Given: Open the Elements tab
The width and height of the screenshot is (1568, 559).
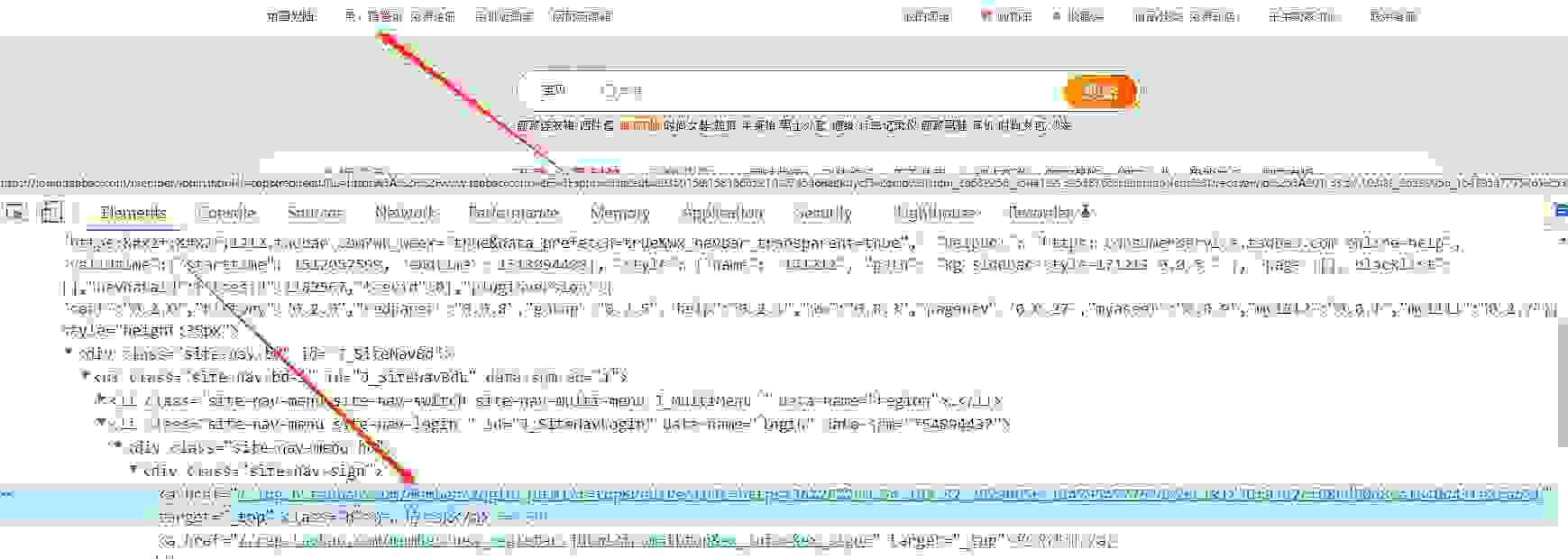Looking at the screenshot, I should (x=133, y=213).
